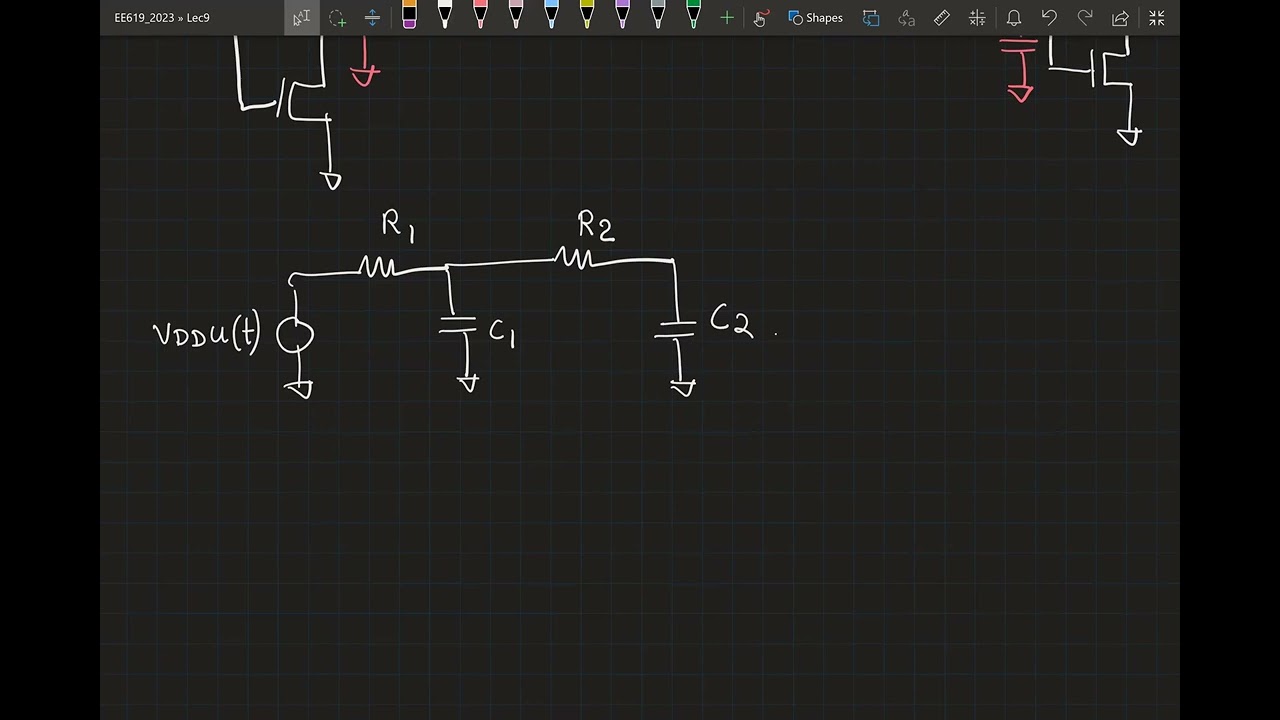Select the gray pen

[x=658, y=15]
